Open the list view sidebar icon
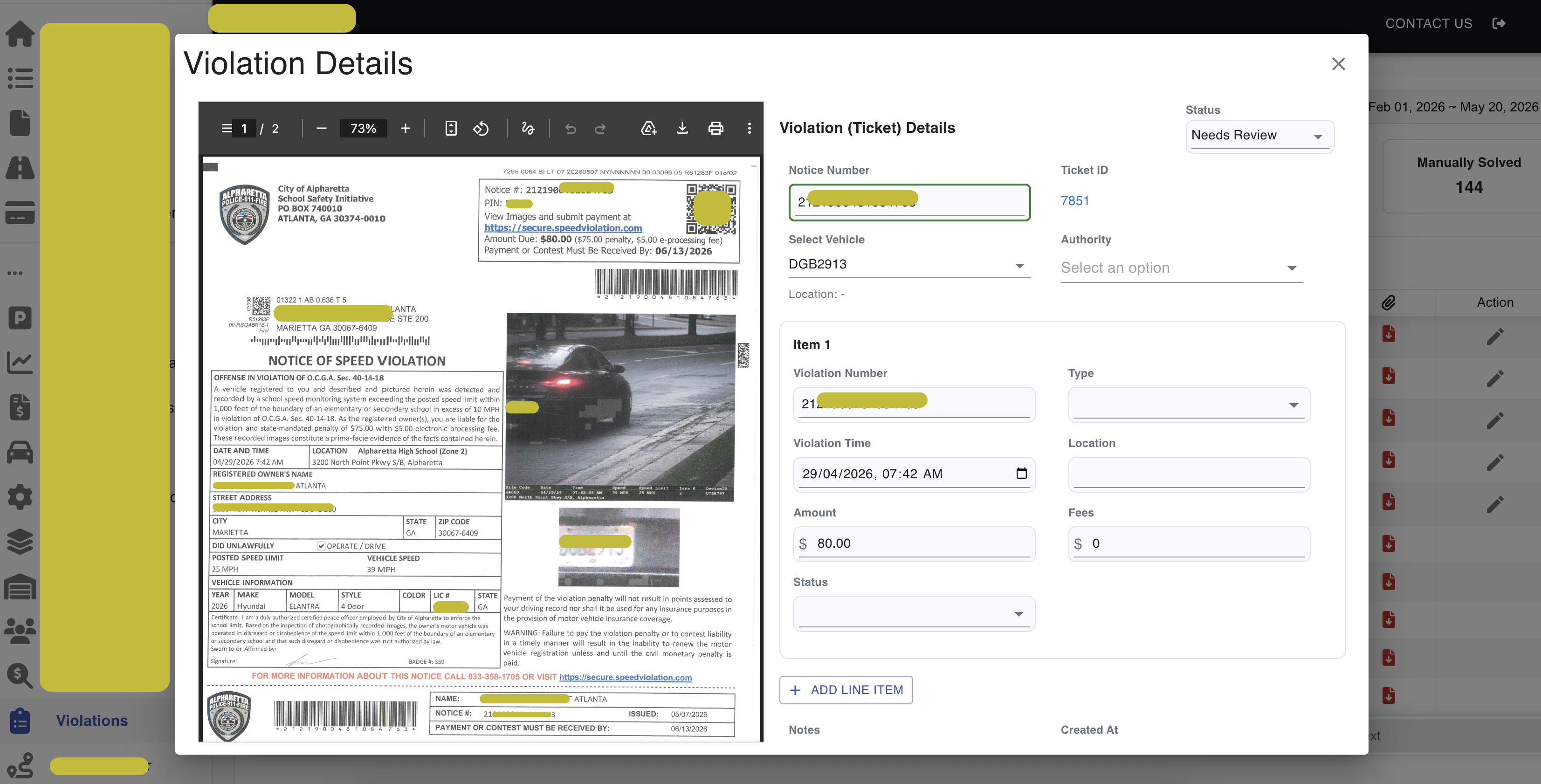This screenshot has height=784, width=1541. (x=20, y=78)
